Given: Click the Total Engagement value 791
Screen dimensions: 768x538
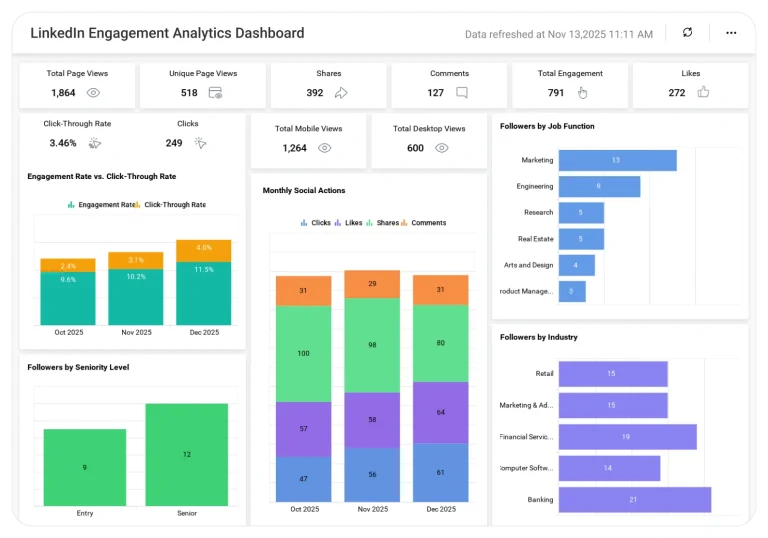Looking at the screenshot, I should coord(556,93).
